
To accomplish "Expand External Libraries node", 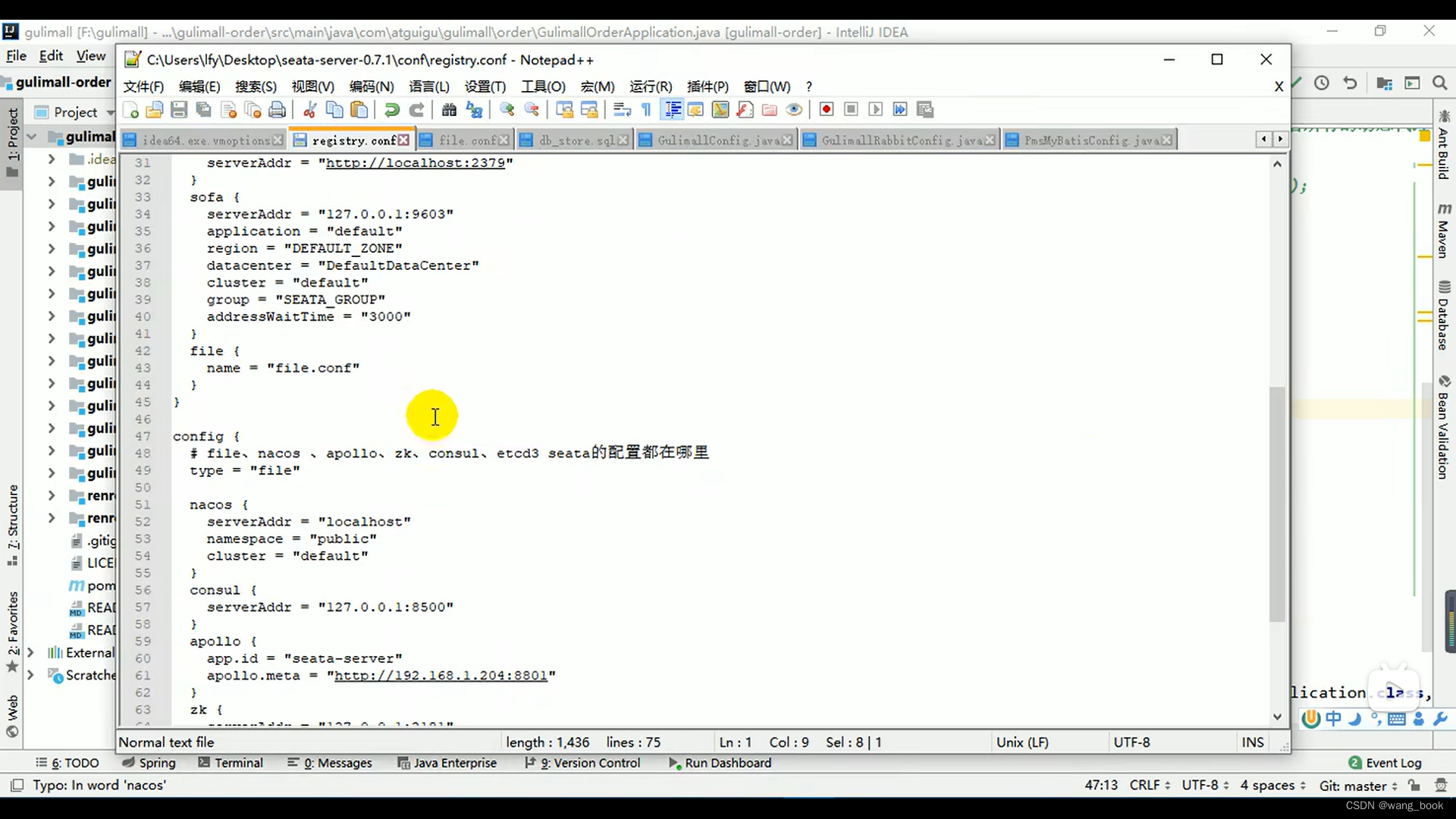I will (x=30, y=652).
